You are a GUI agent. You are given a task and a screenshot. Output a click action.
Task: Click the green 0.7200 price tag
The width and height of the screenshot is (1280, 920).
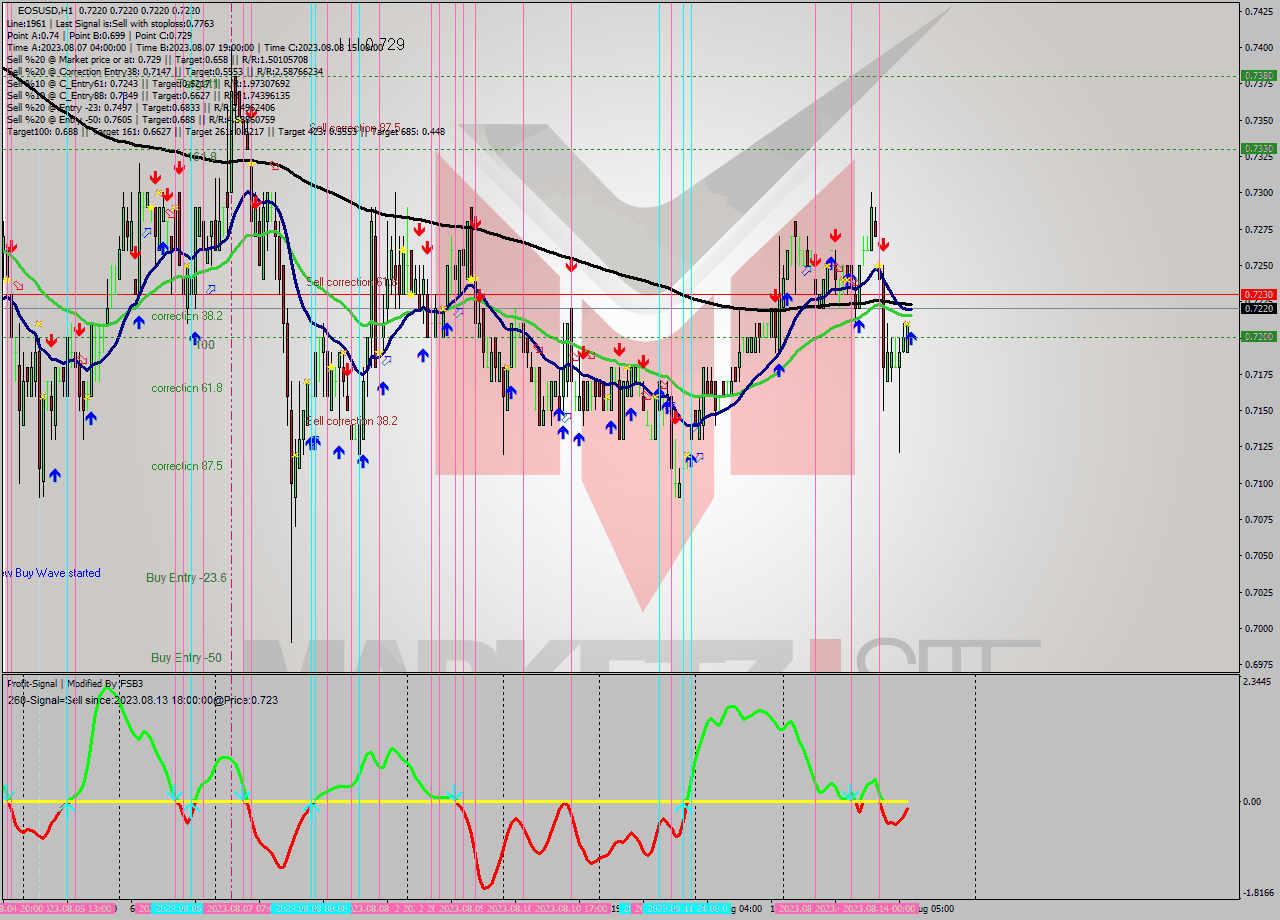point(1257,337)
